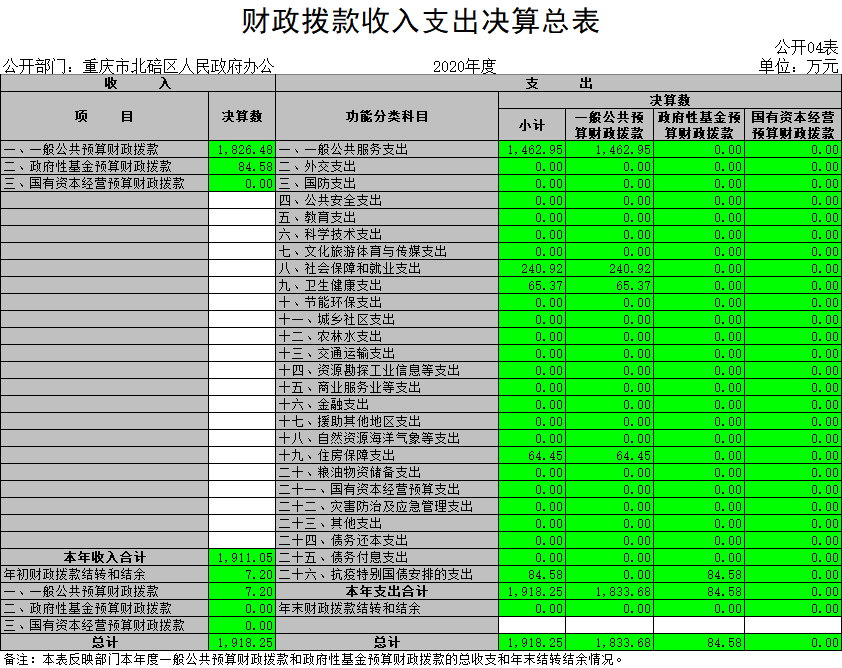Click the 项目 column header
The height and width of the screenshot is (668, 842).
pos(105,117)
